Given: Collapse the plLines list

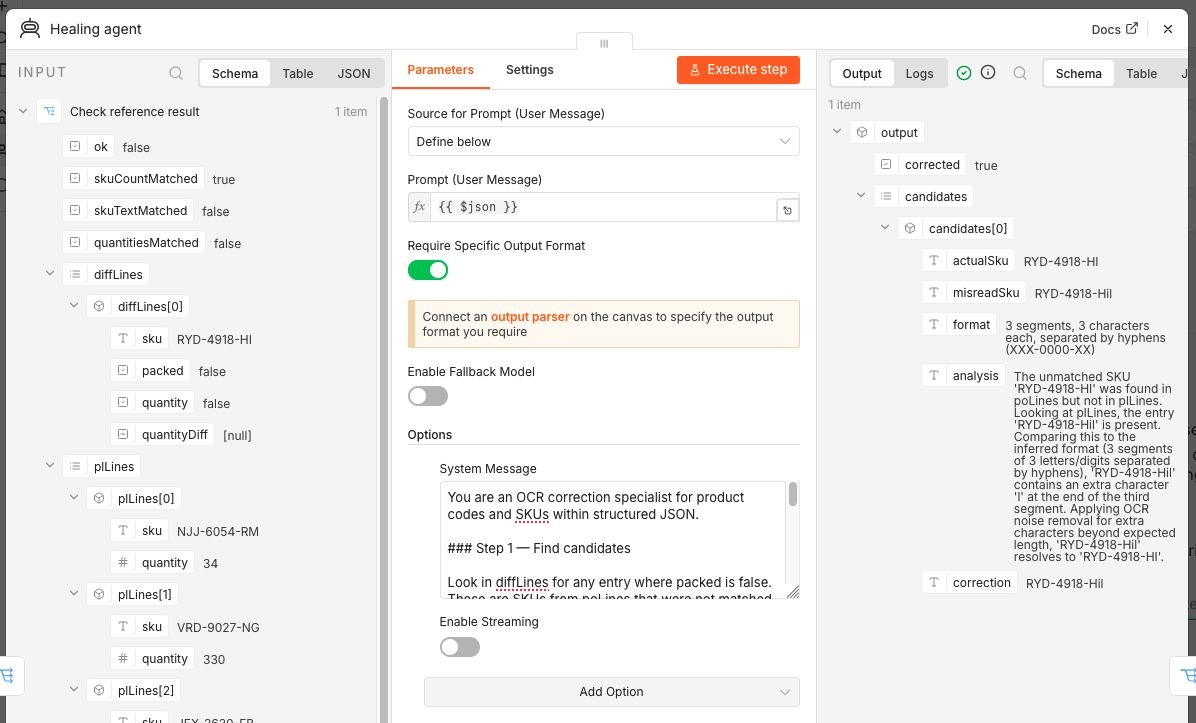Looking at the screenshot, I should [x=50, y=466].
